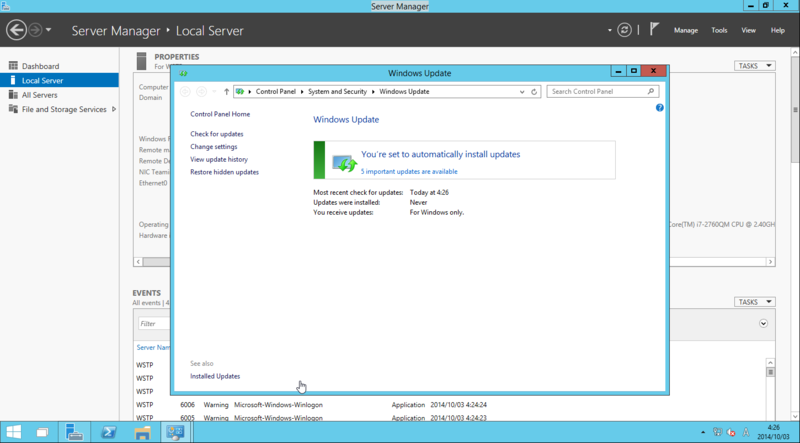The width and height of the screenshot is (800, 443).
Task: Click the network tray icon
Action: tap(718, 433)
